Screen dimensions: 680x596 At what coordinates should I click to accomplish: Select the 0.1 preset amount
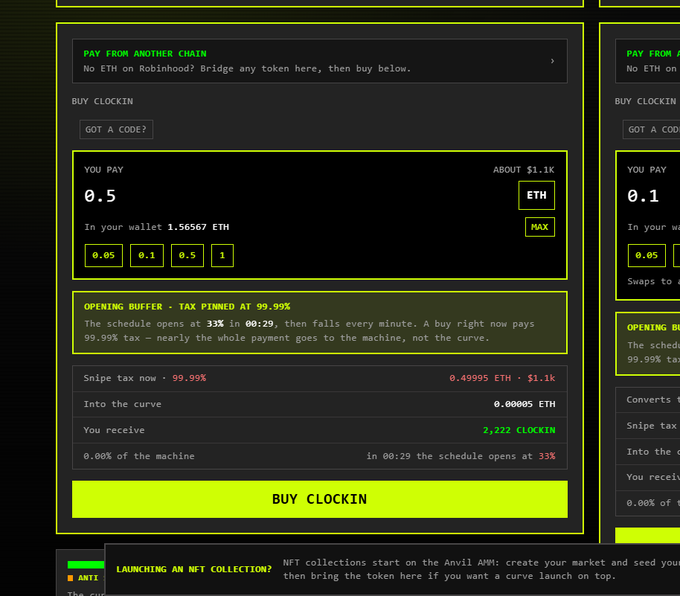coord(147,255)
